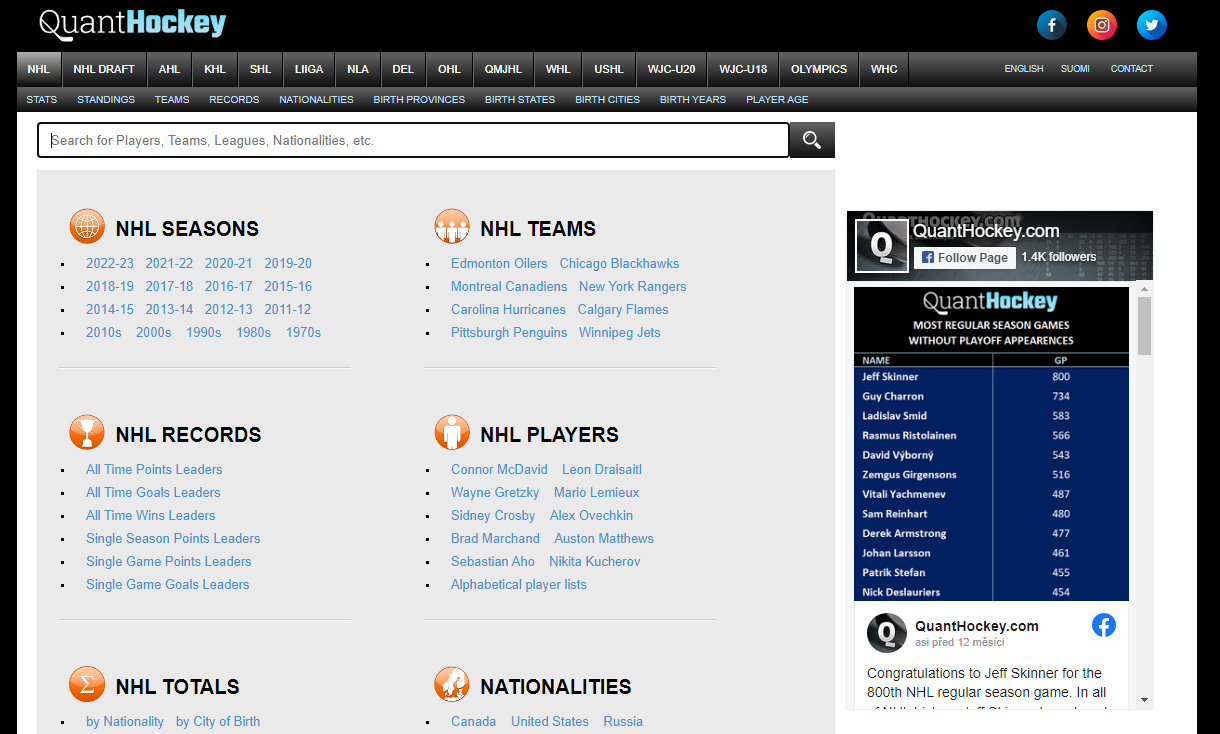The height and width of the screenshot is (734, 1220).
Task: Open the Nikita Kucherov player link
Action: [595, 562]
